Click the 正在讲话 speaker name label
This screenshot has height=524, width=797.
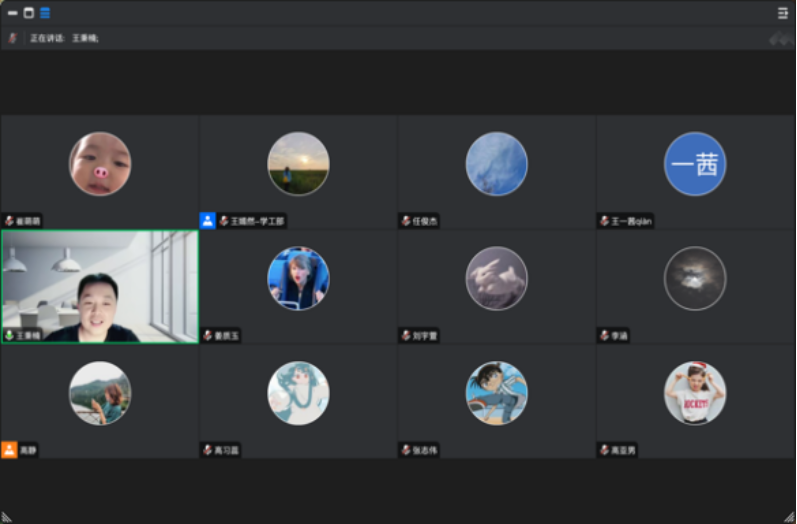[x=65, y=38]
